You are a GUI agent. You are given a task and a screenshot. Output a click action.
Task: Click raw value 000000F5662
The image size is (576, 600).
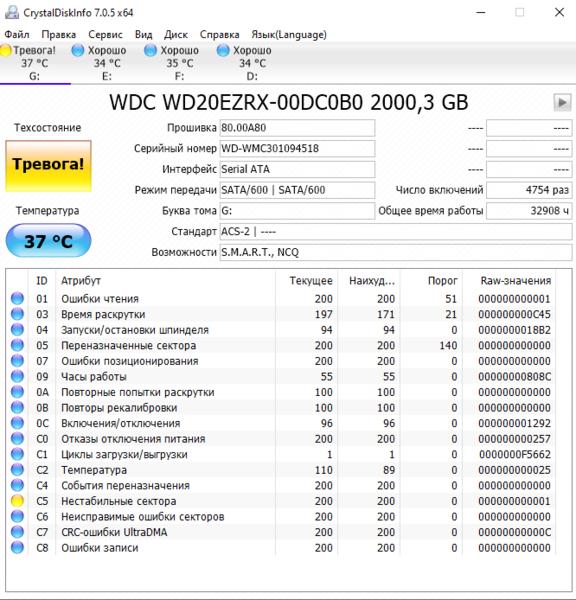pyautogui.click(x=515, y=455)
